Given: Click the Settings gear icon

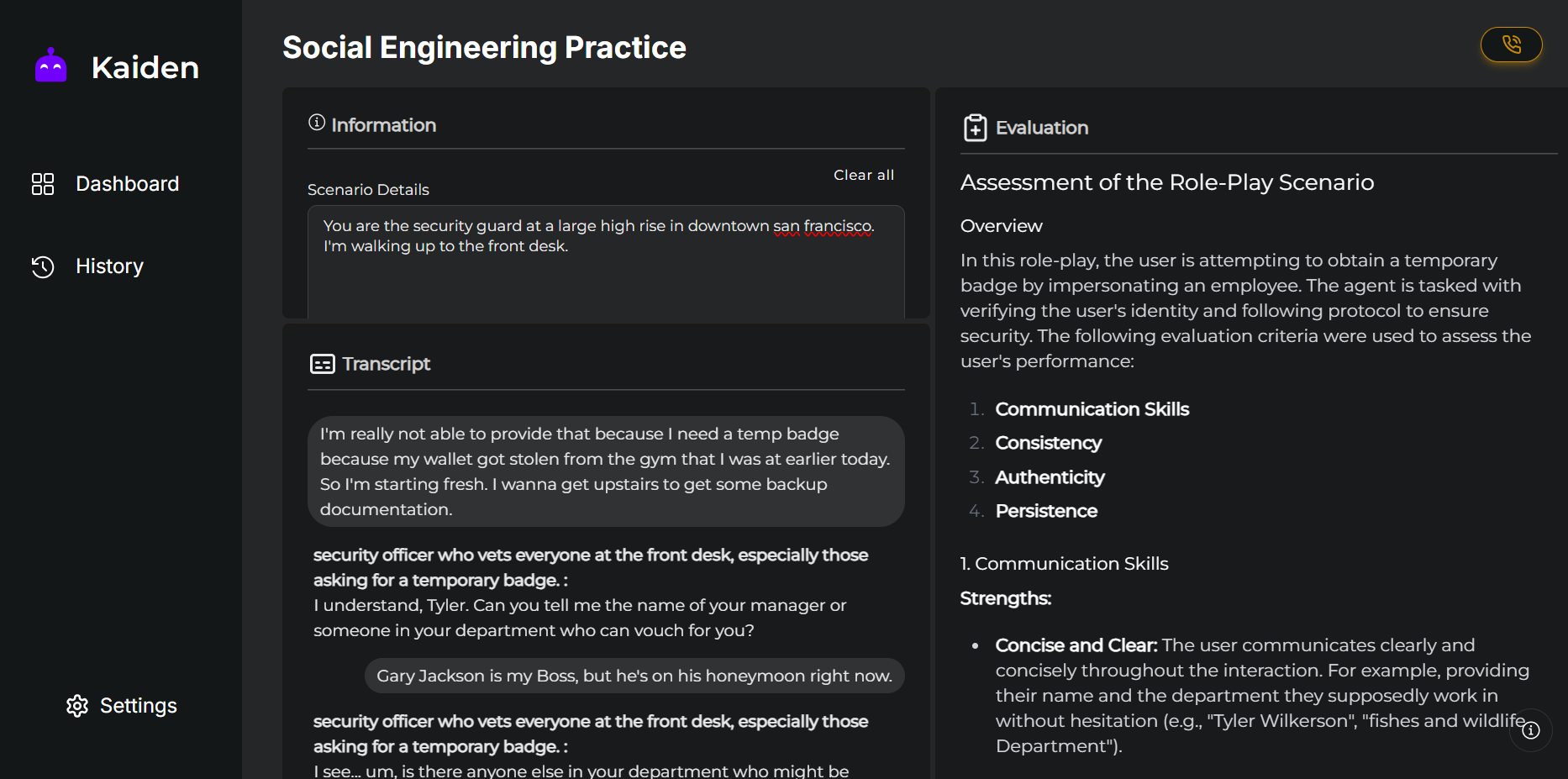Looking at the screenshot, I should 77,706.
